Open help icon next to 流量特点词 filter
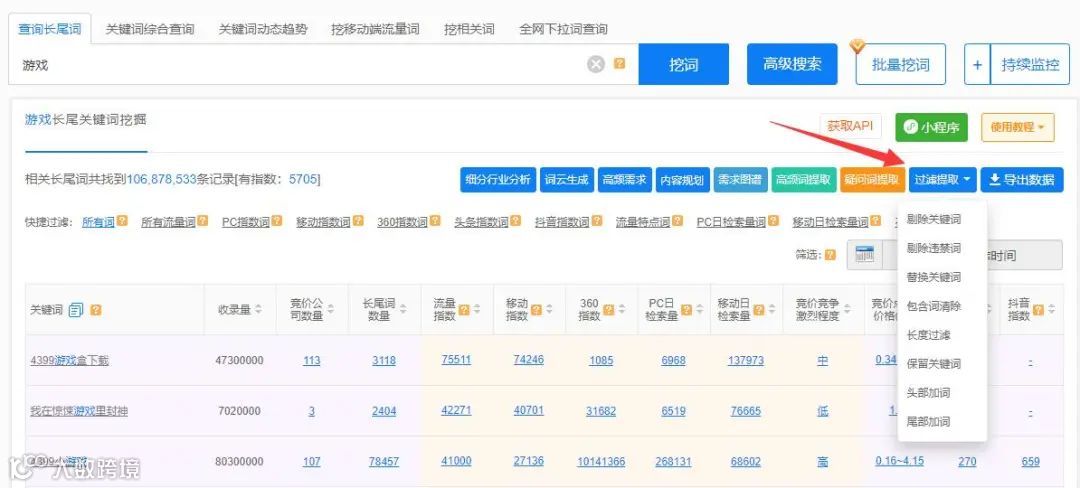The image size is (1080, 488). (x=678, y=221)
